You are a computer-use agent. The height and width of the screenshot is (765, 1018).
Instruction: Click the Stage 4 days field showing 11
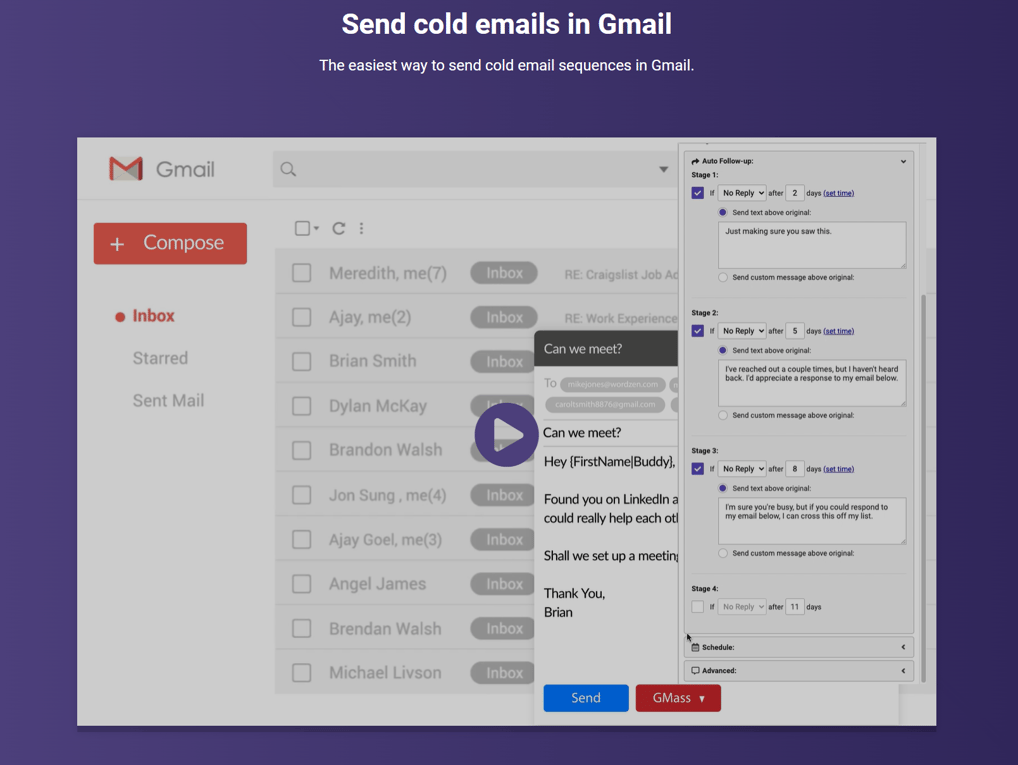coord(795,607)
